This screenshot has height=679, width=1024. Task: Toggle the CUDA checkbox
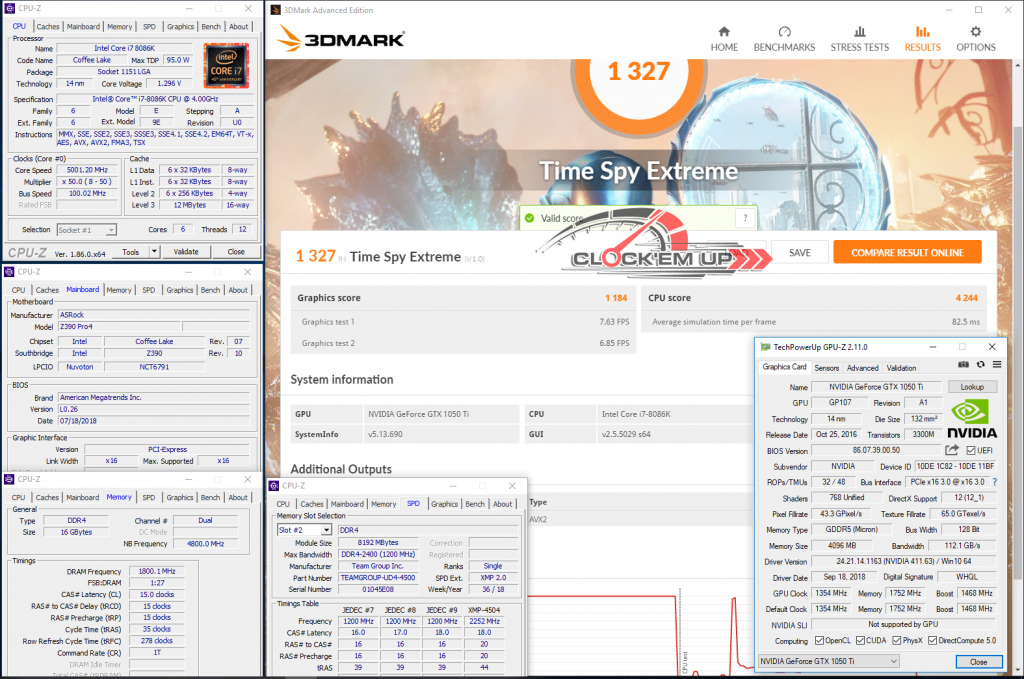click(860, 640)
